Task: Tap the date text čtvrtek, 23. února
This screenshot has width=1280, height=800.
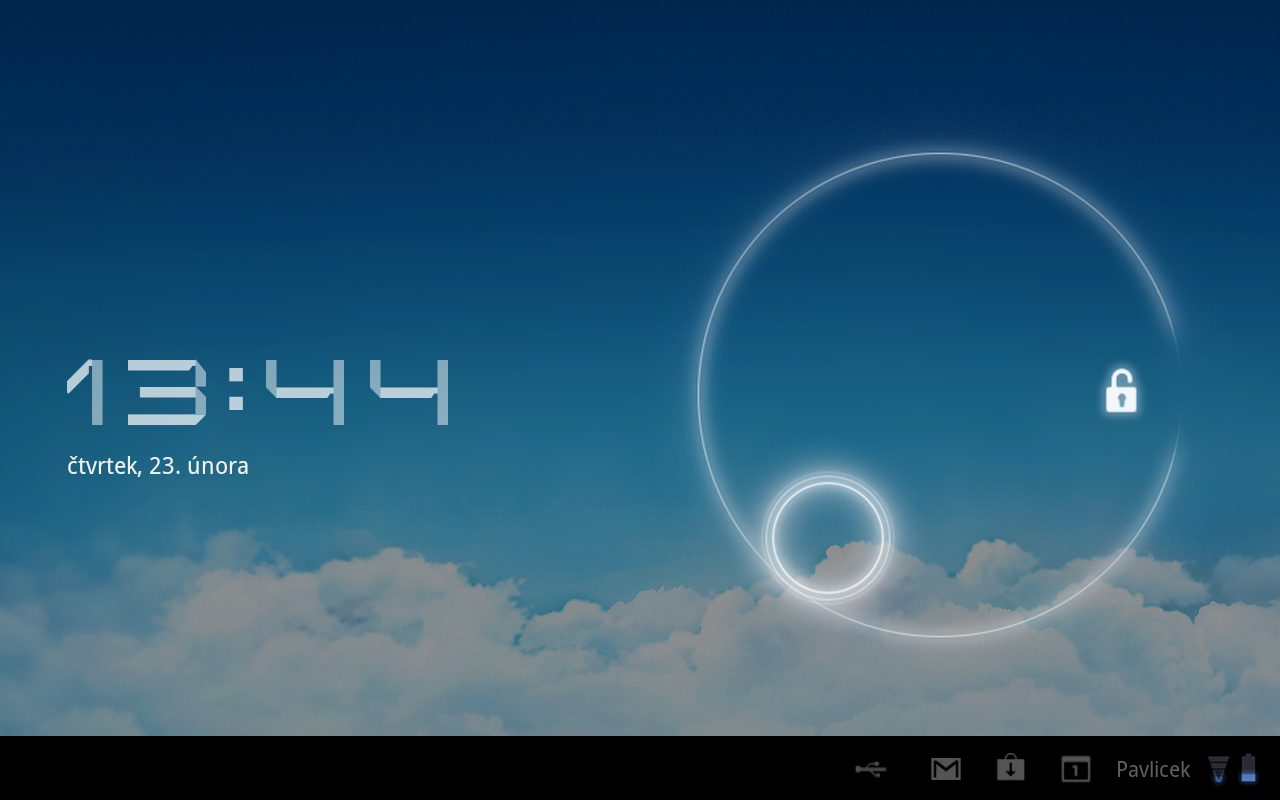Action: click(158, 466)
